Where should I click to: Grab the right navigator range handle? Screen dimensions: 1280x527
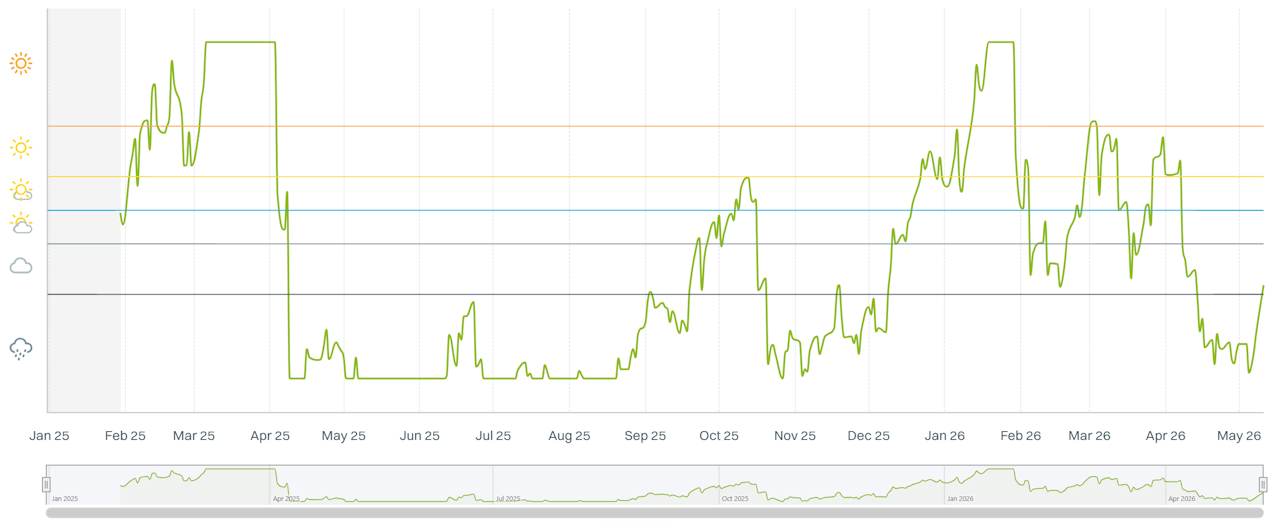point(1263,485)
